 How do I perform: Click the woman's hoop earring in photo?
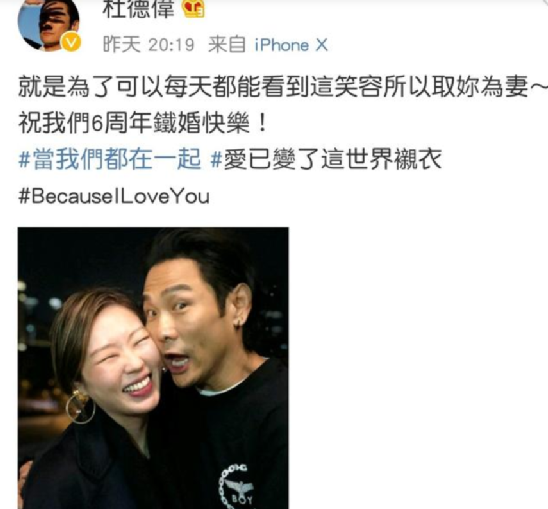[x=80, y=405]
